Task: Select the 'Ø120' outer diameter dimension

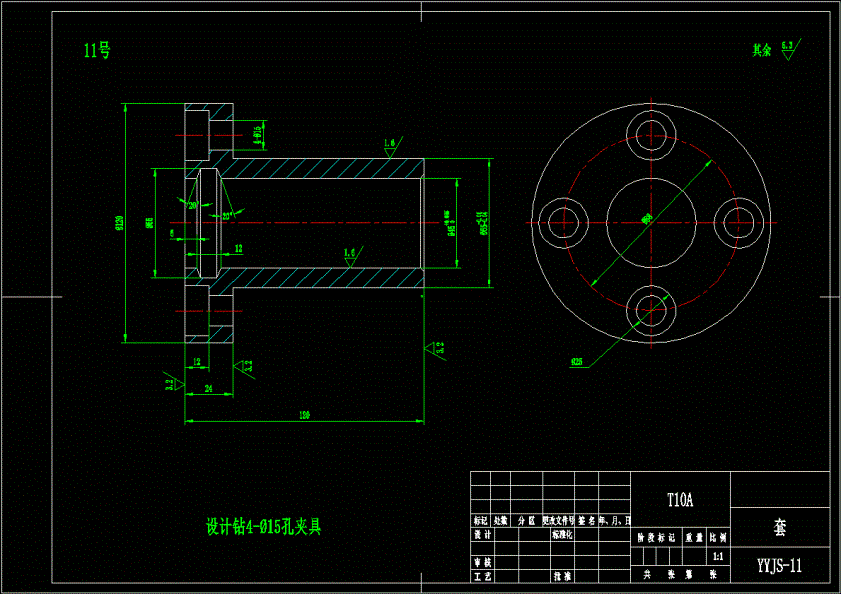Action: click(x=119, y=223)
